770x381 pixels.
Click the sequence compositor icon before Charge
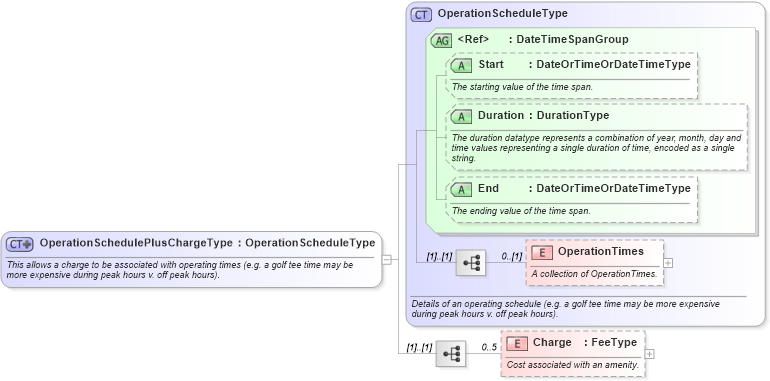[x=451, y=354]
